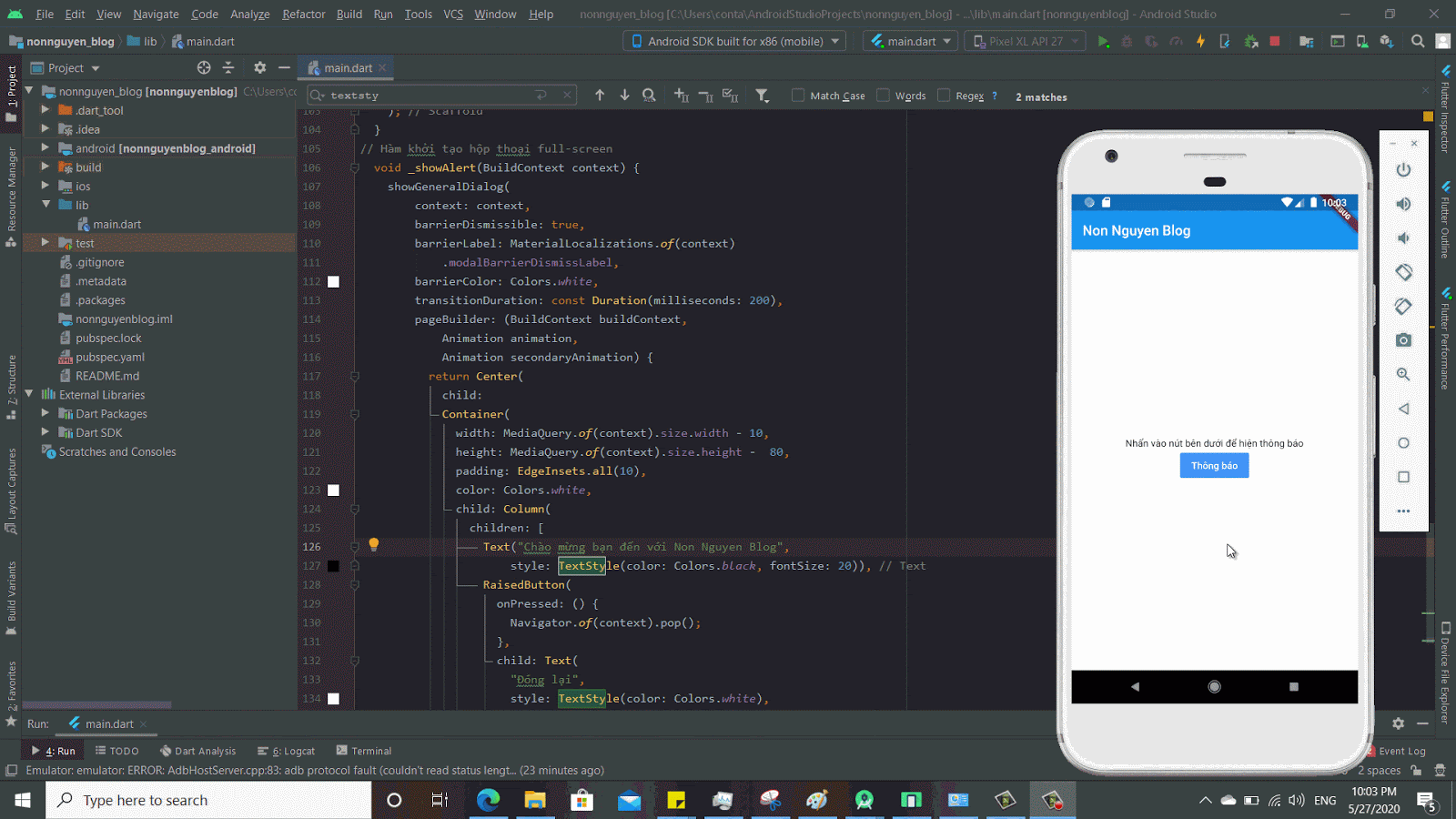The width and height of the screenshot is (1456, 819).
Task: Open Pixel XL API 27 dropdown
Action: coord(1026,41)
